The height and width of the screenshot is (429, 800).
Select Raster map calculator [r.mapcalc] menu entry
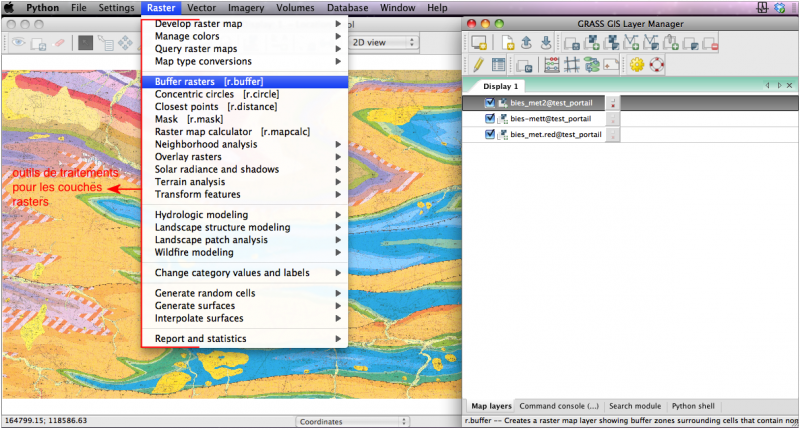tap(219, 131)
